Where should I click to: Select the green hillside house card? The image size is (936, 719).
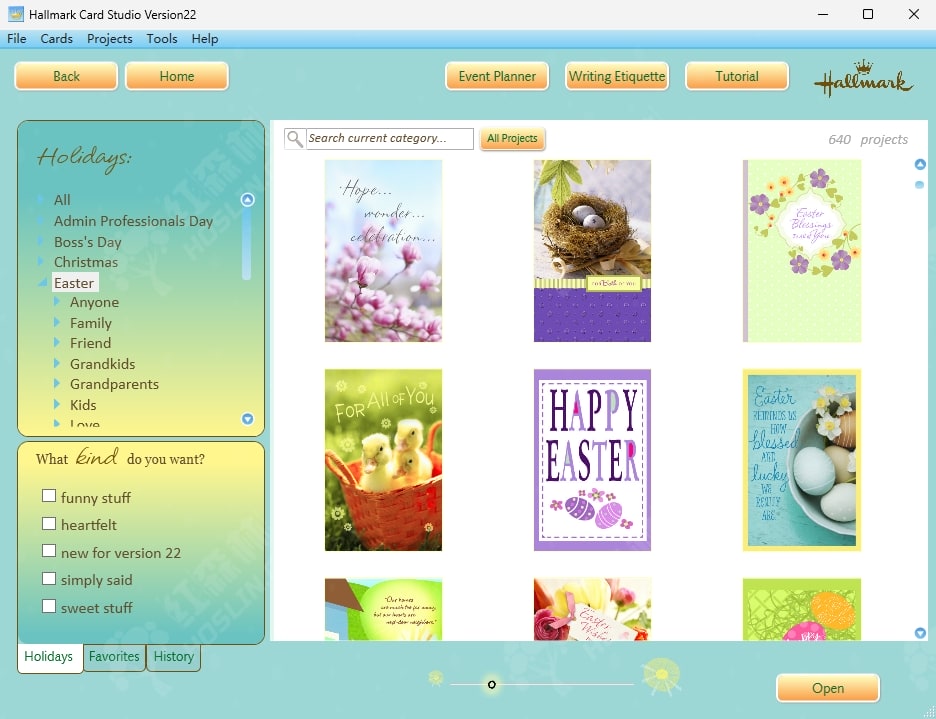click(383, 609)
